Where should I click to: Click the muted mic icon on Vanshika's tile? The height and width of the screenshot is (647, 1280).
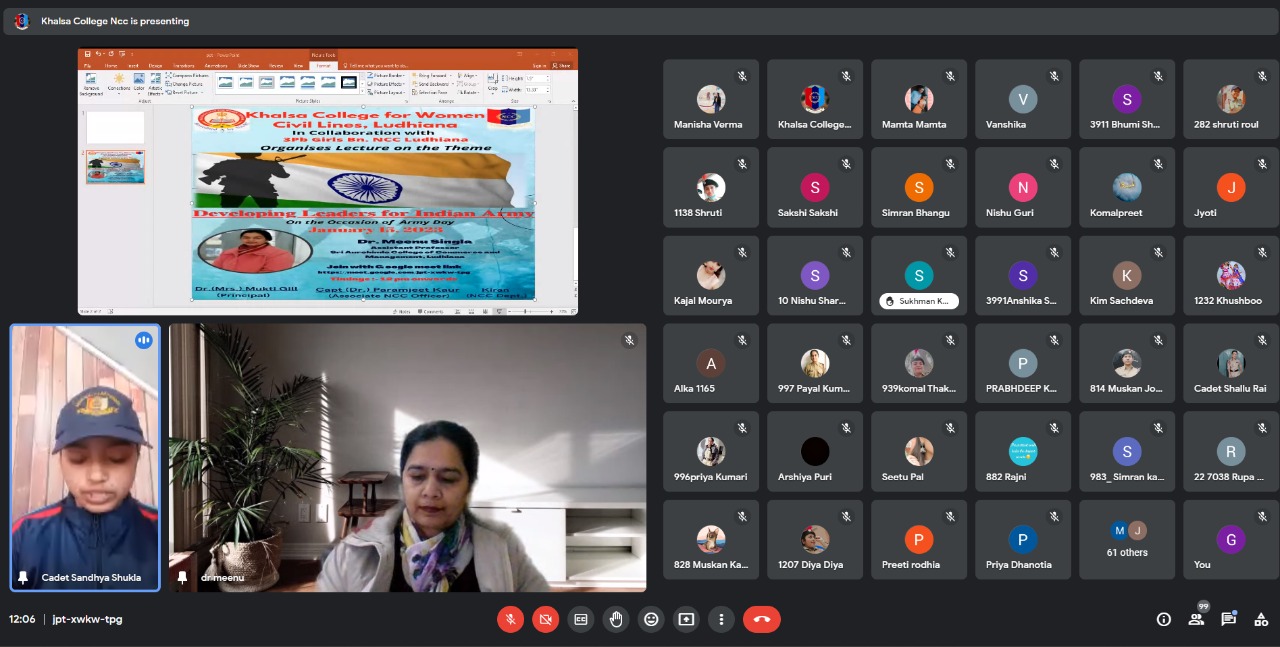[1054, 76]
